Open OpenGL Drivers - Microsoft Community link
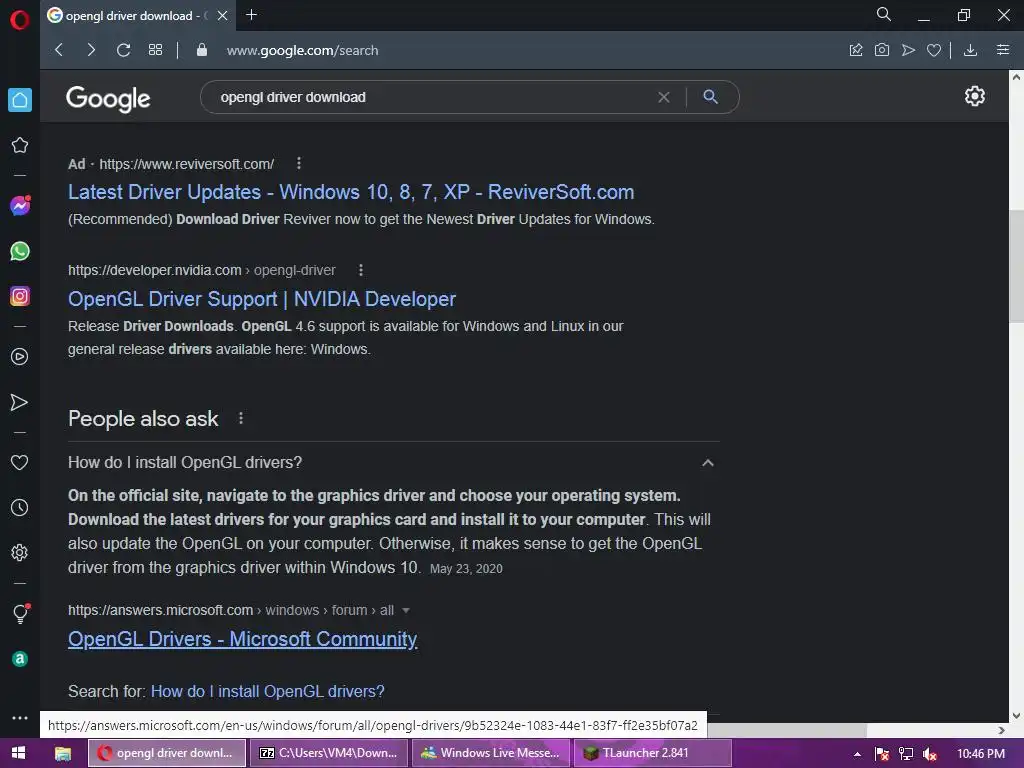1024x768 pixels. point(242,639)
